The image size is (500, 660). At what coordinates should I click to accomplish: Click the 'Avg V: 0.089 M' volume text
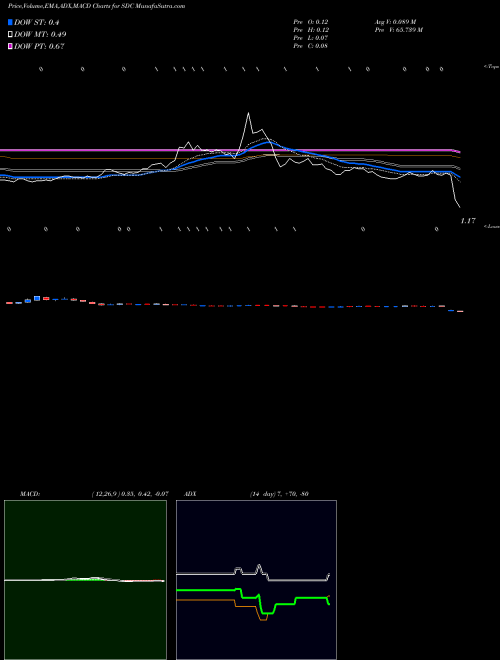[x=396, y=22]
